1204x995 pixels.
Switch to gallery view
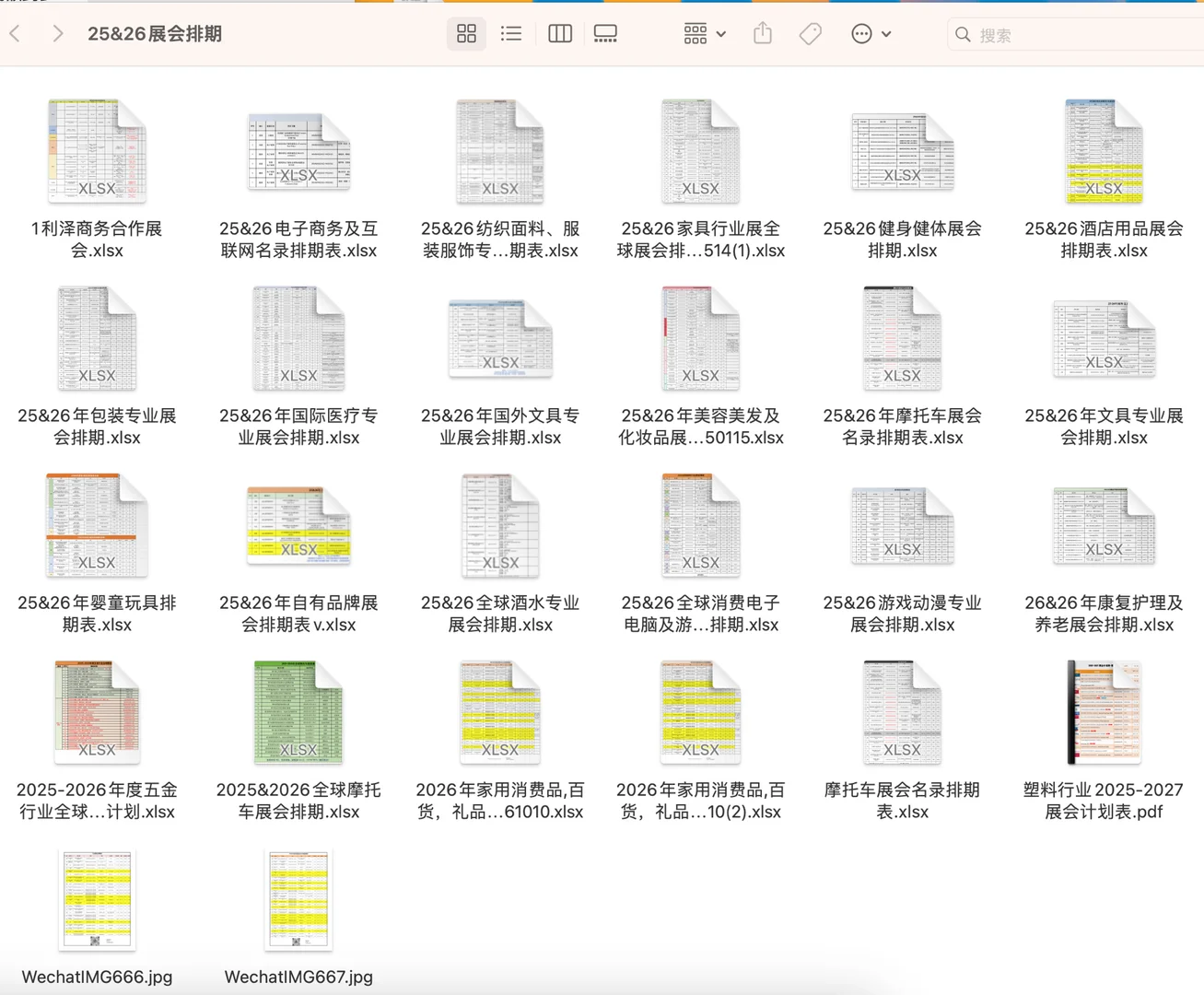pyautogui.click(x=605, y=33)
